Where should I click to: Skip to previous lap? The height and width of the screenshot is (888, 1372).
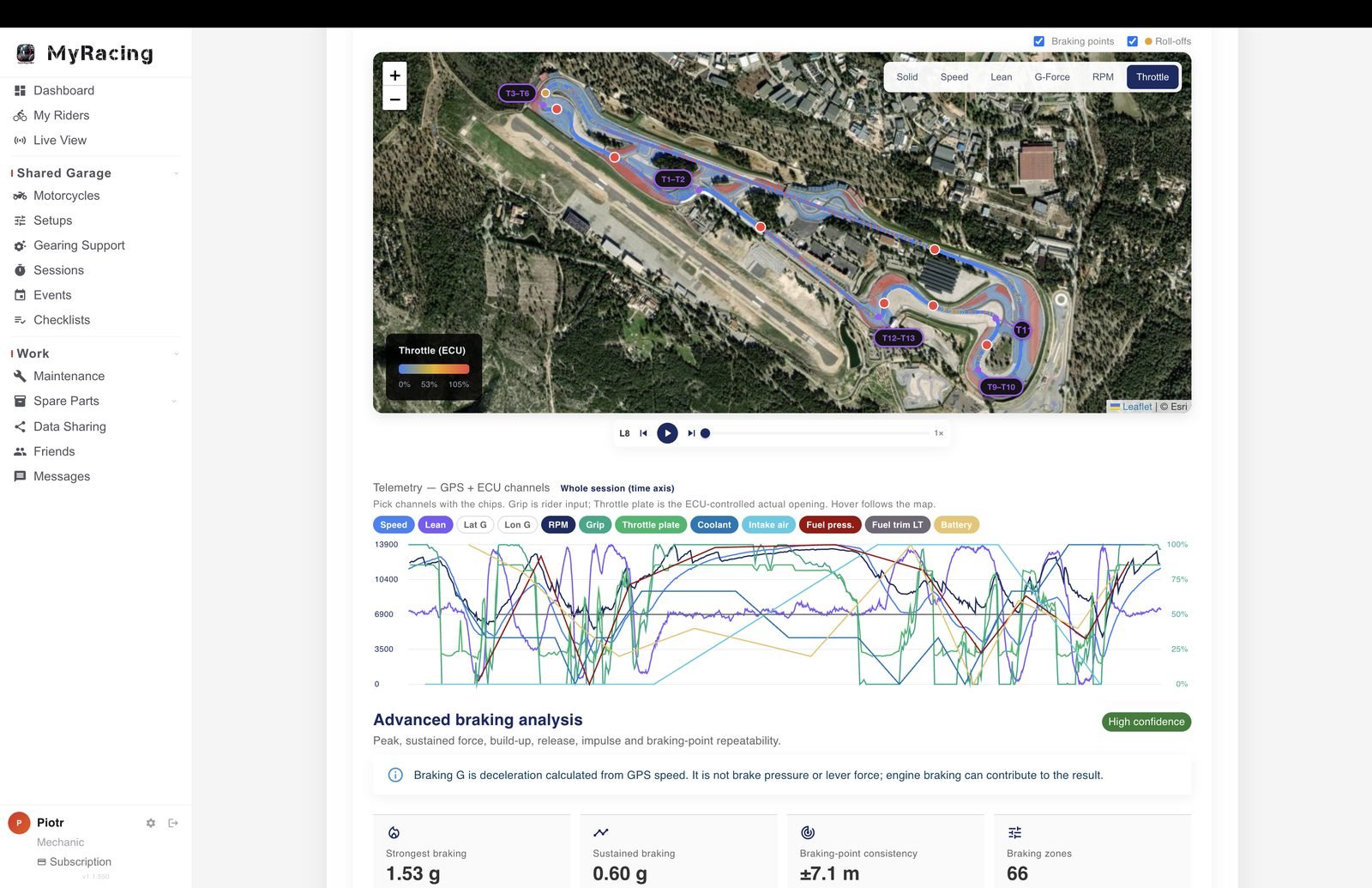pos(644,433)
